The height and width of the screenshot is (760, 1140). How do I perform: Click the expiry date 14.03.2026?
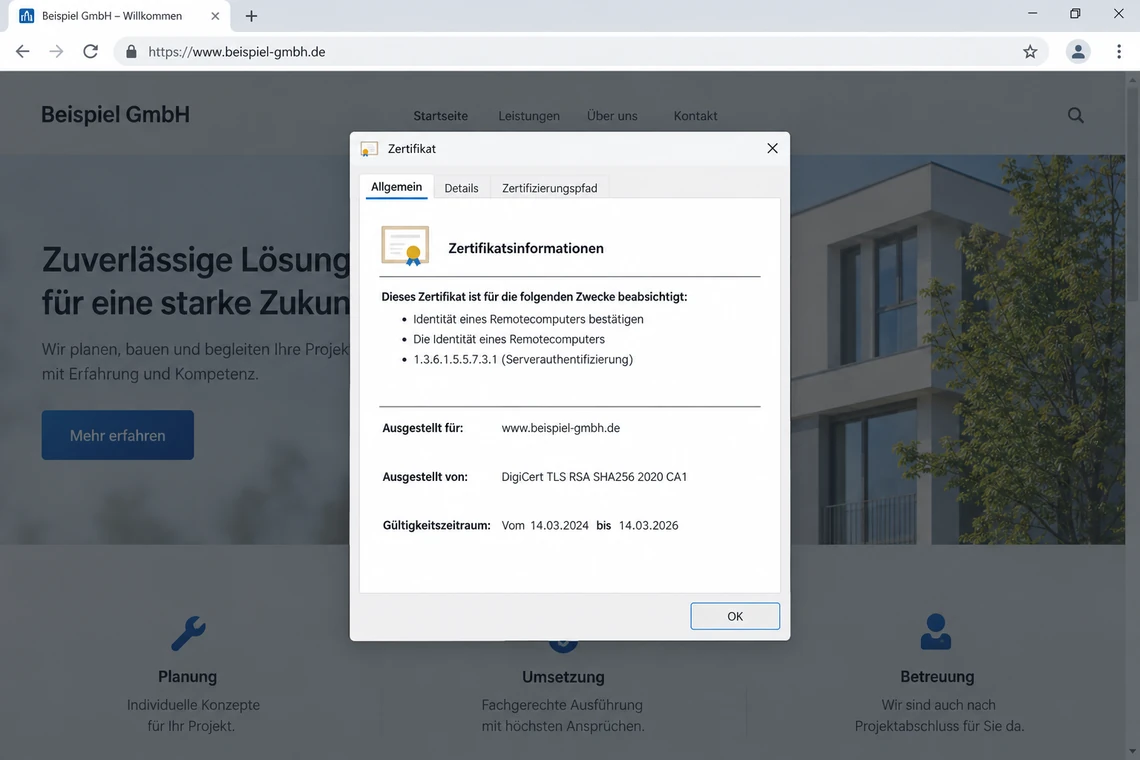coord(649,525)
